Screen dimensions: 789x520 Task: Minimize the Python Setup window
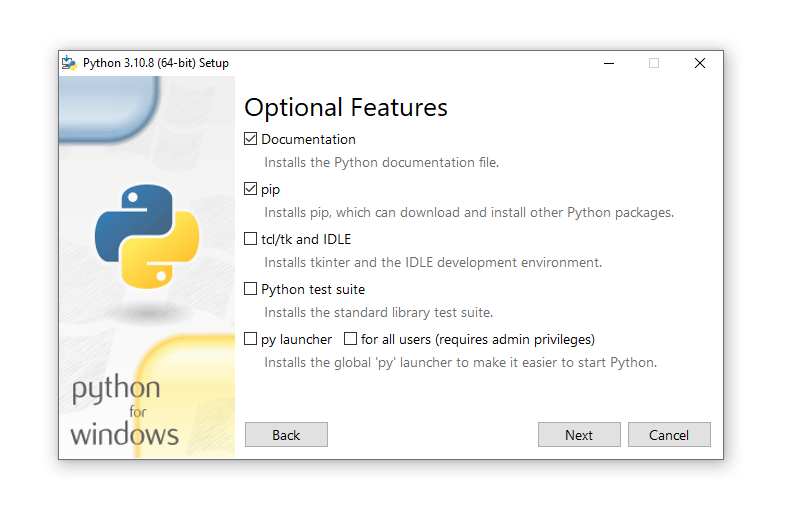tap(608, 63)
